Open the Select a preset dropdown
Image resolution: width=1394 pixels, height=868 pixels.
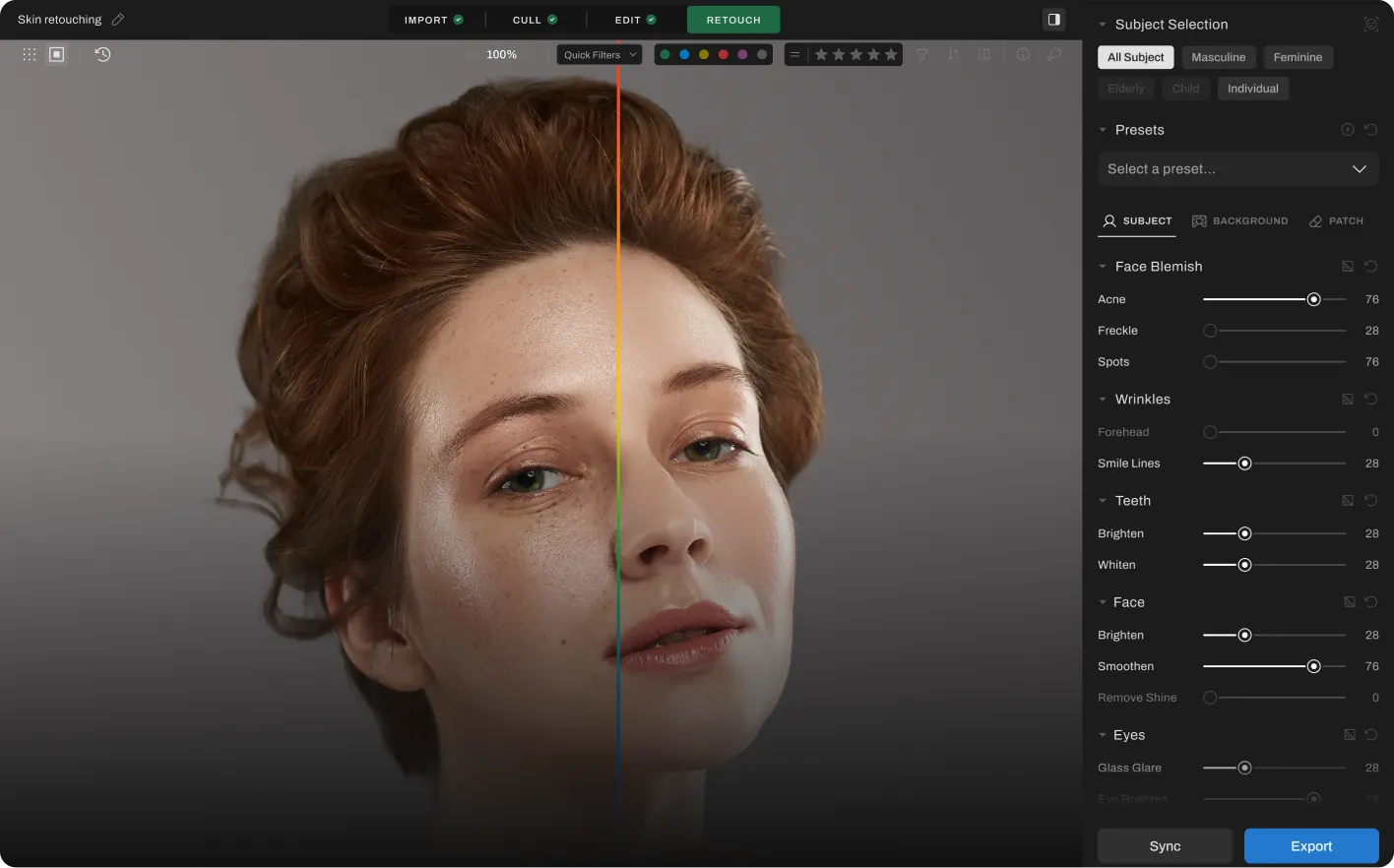(x=1237, y=168)
